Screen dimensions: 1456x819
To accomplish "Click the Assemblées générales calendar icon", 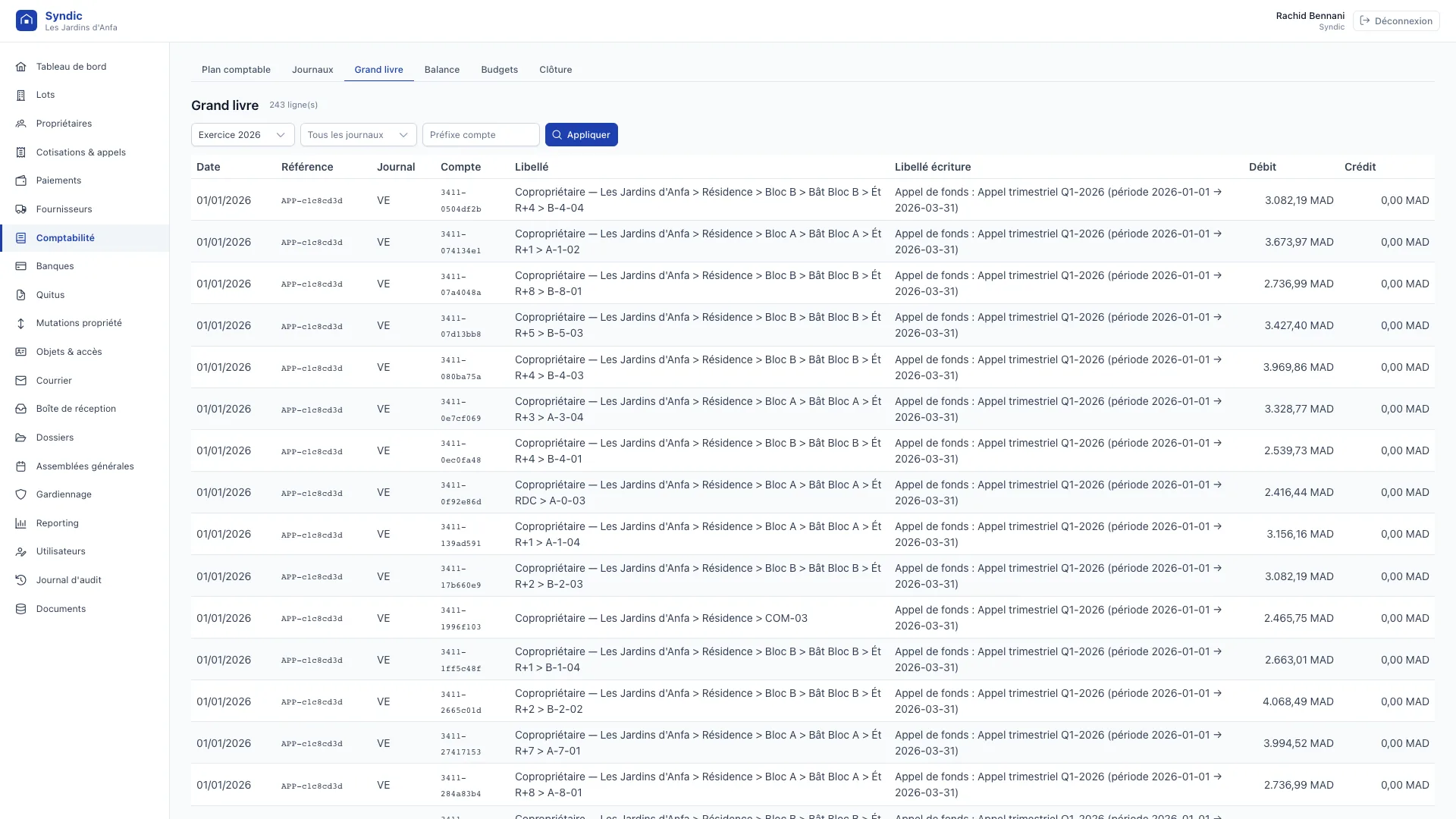I will click(x=21, y=466).
